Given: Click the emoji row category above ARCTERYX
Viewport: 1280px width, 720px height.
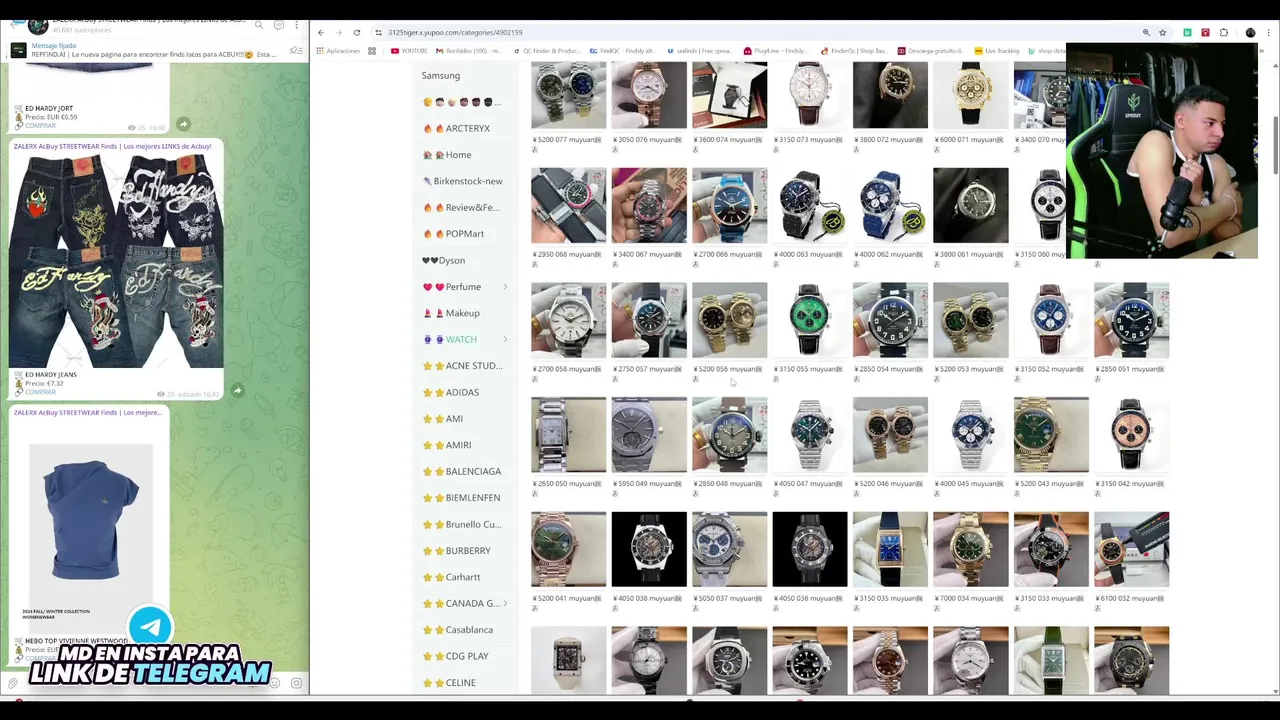Looking at the screenshot, I should click(x=462, y=102).
